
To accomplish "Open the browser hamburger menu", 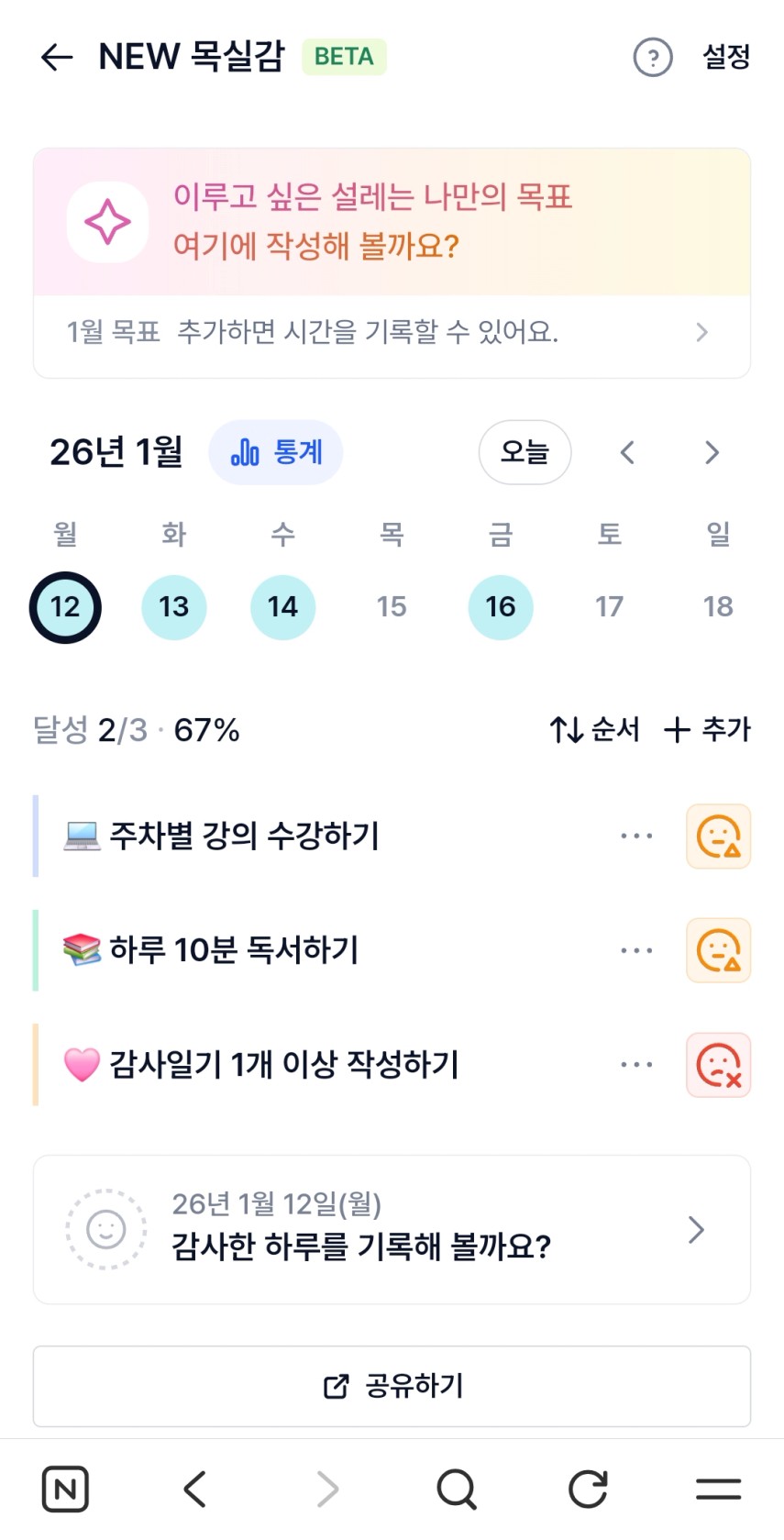I will (x=718, y=1488).
